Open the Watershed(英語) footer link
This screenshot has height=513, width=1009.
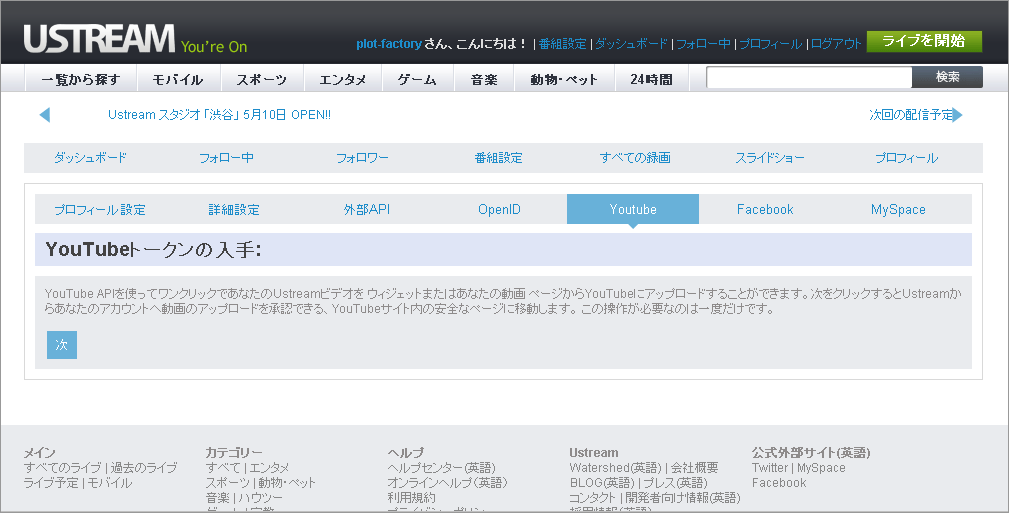pos(615,468)
